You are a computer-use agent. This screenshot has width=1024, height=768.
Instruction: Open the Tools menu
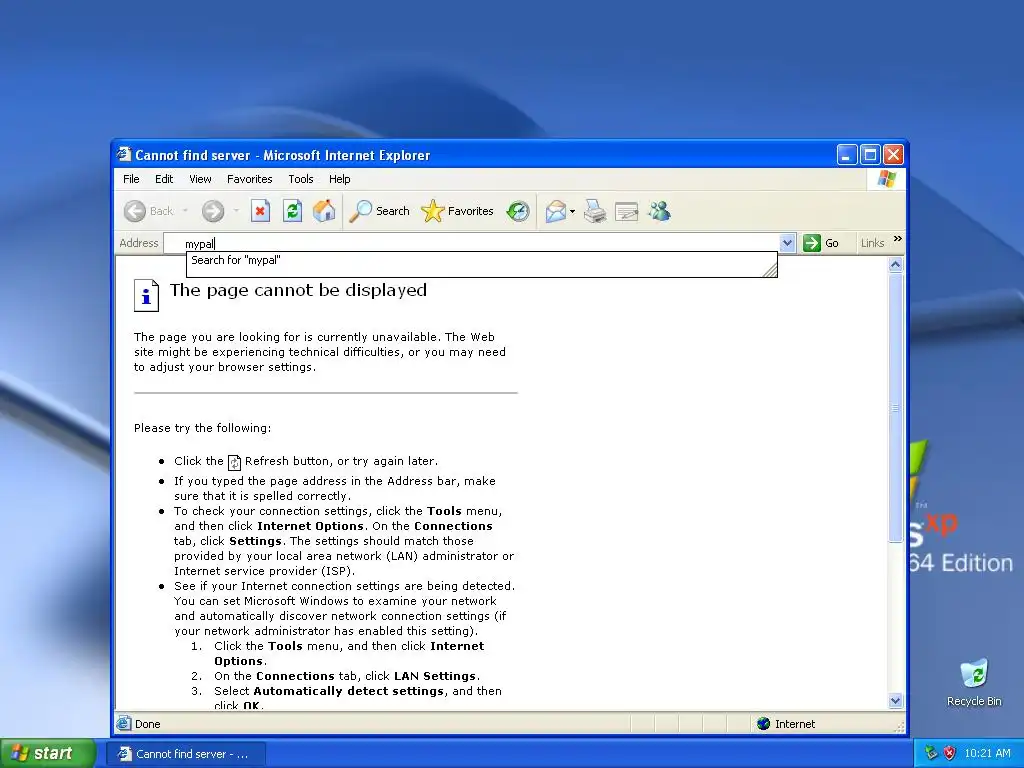(x=300, y=179)
